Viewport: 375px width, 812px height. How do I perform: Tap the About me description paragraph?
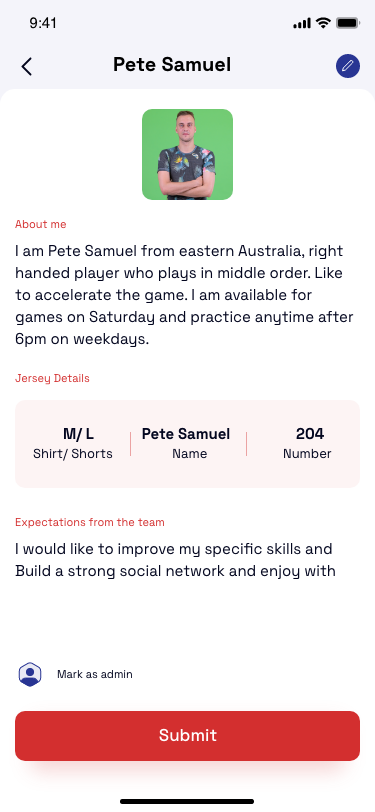click(184, 296)
